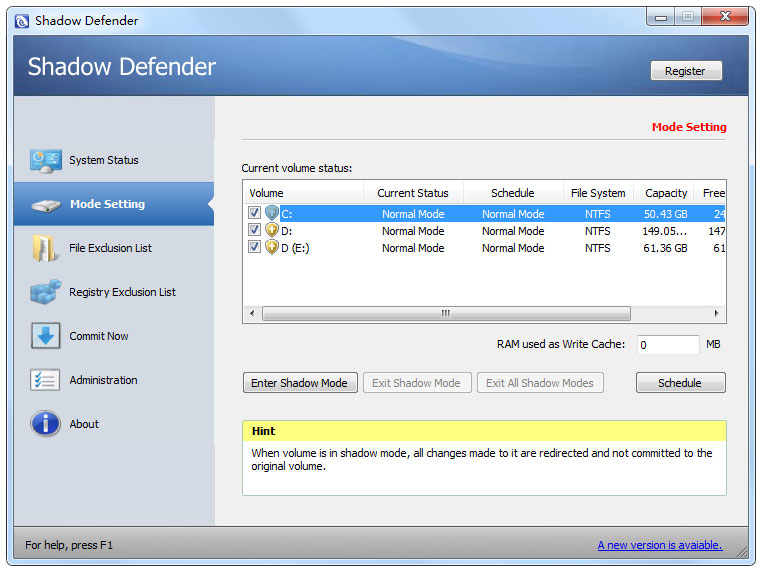Click the Registry Exclusion List cubes icon
This screenshot has width=761, height=573.
[x=46, y=292]
